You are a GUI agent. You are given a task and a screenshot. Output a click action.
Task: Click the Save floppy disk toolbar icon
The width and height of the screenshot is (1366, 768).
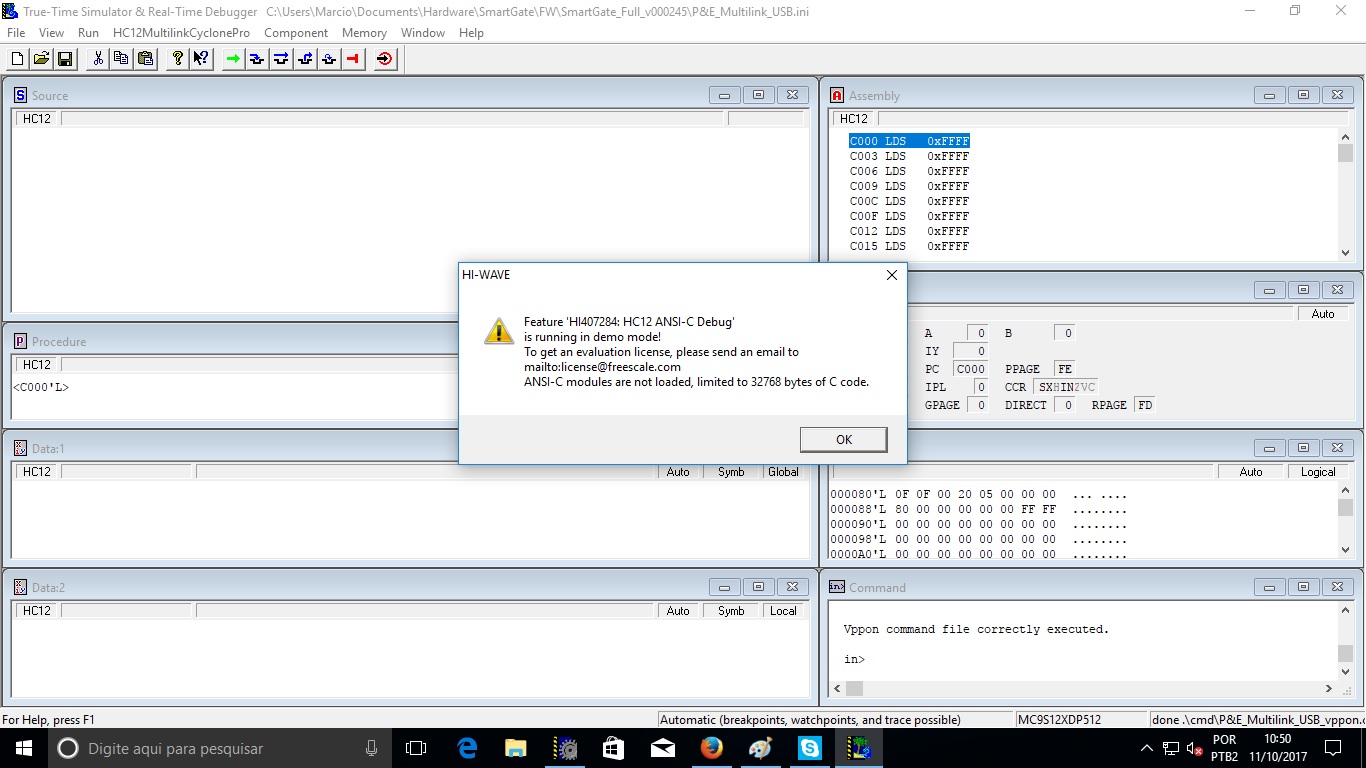pos(65,59)
